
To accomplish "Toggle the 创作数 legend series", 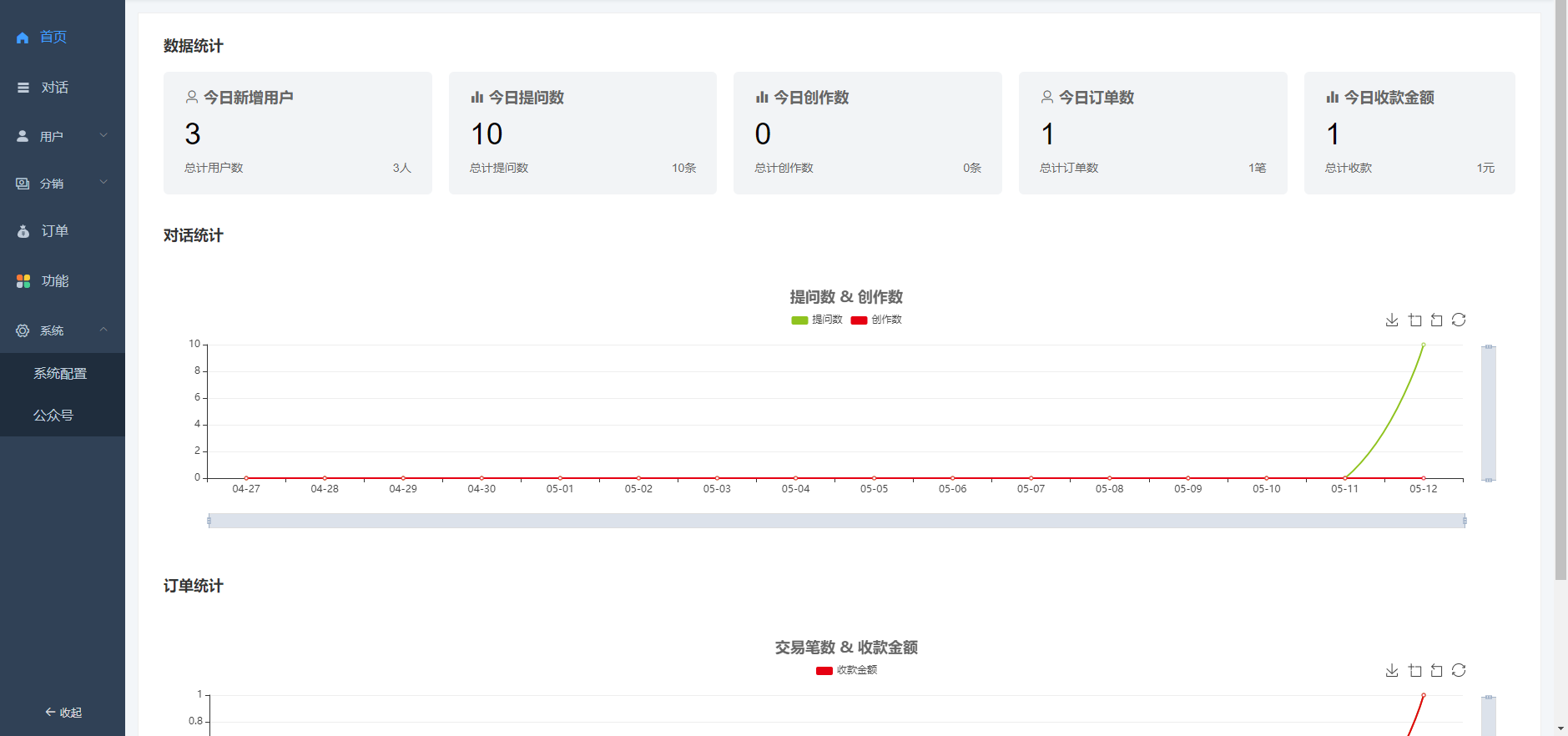I will (x=876, y=320).
